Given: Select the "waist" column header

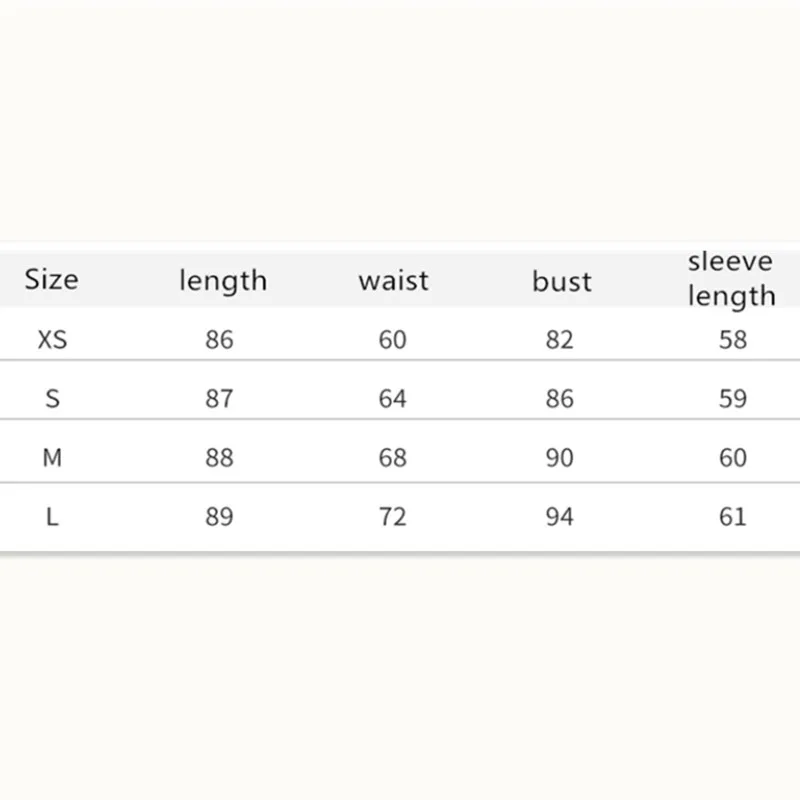Looking at the screenshot, I should tap(393, 280).
